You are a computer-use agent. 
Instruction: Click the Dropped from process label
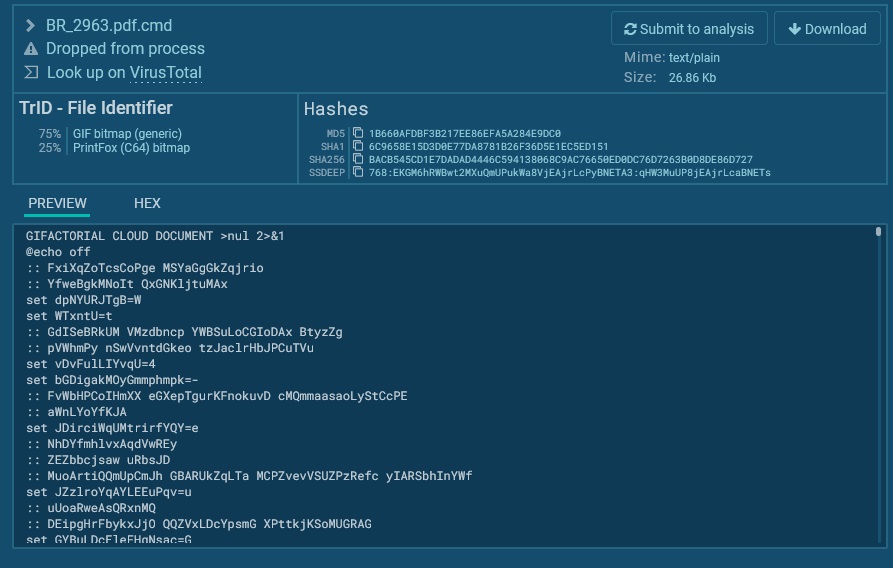click(125, 49)
